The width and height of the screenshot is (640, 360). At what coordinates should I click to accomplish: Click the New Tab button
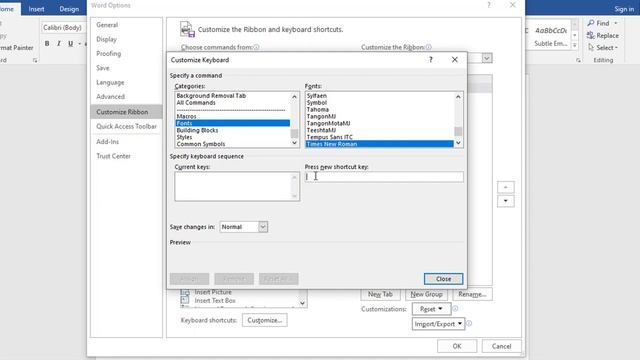pos(380,294)
